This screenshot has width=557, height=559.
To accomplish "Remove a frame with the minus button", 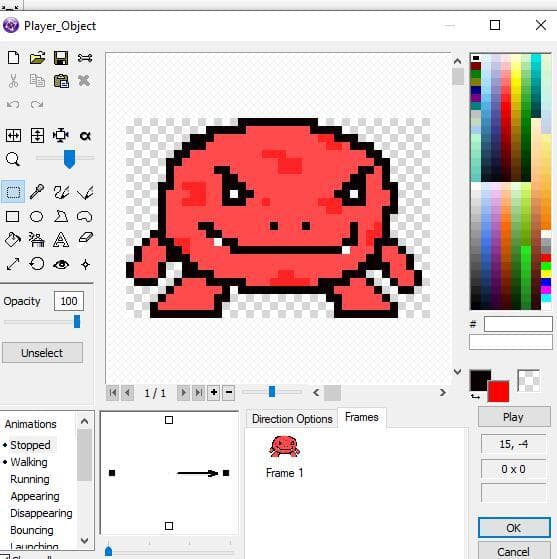I will [x=229, y=393].
